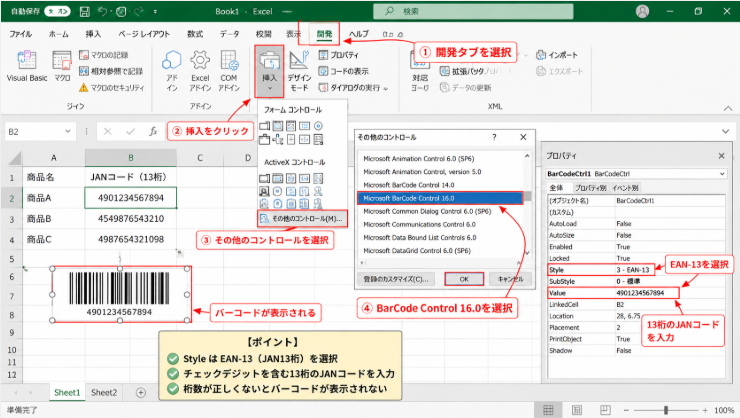
Task: Select the 開発 (Developer) tab
Action: pos(324,34)
